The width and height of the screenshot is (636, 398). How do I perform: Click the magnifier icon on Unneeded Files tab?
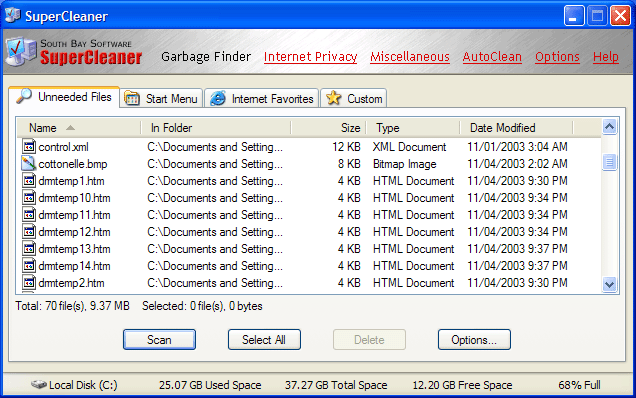pyautogui.click(x=24, y=96)
